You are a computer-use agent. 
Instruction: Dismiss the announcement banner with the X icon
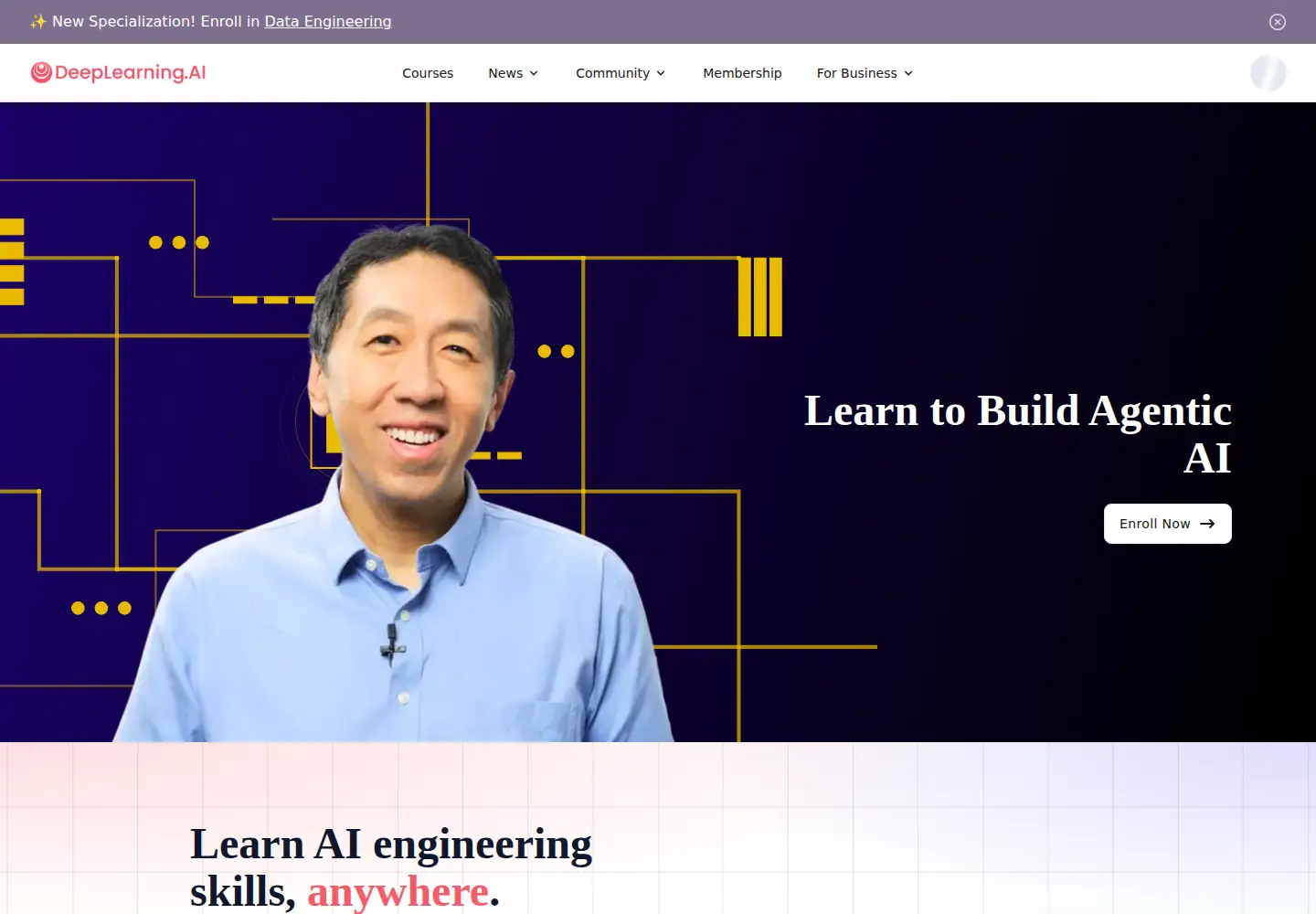pyautogui.click(x=1278, y=22)
